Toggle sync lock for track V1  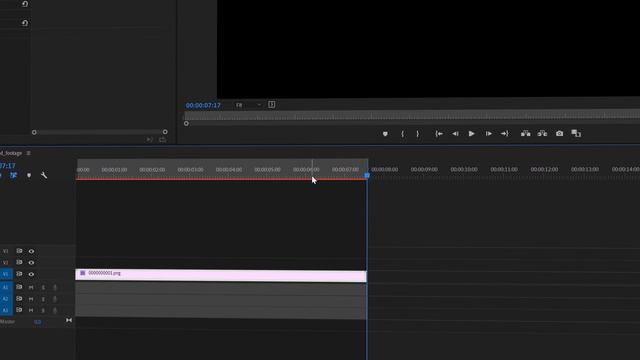click(x=19, y=274)
